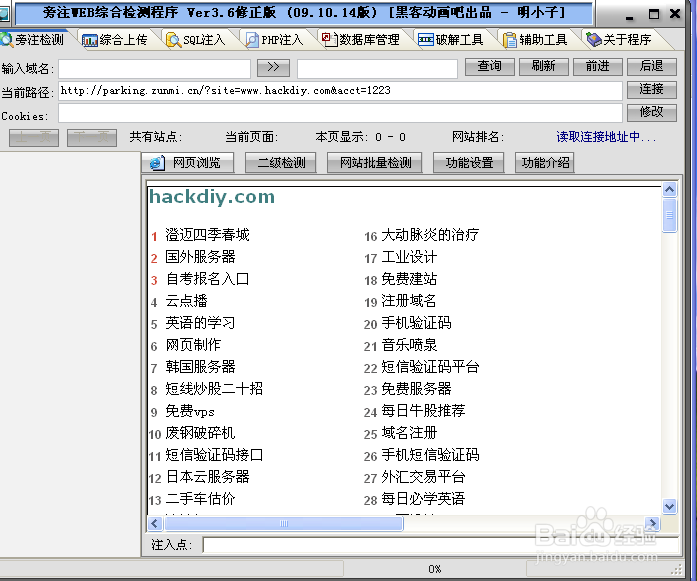The width and height of the screenshot is (697, 581).
Task: Click the IE icon on 网页浏览 button
Action: click(x=157, y=163)
